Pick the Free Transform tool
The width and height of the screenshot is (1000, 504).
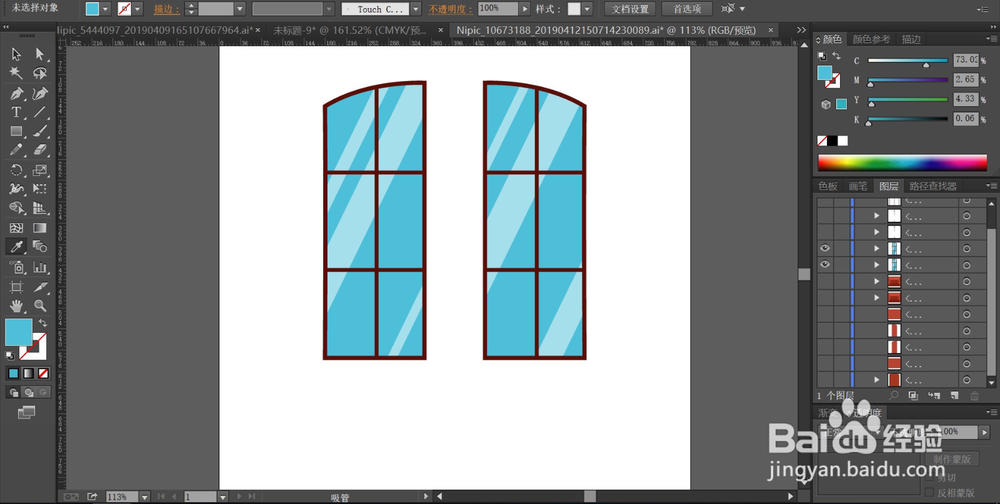pyautogui.click(x=40, y=189)
